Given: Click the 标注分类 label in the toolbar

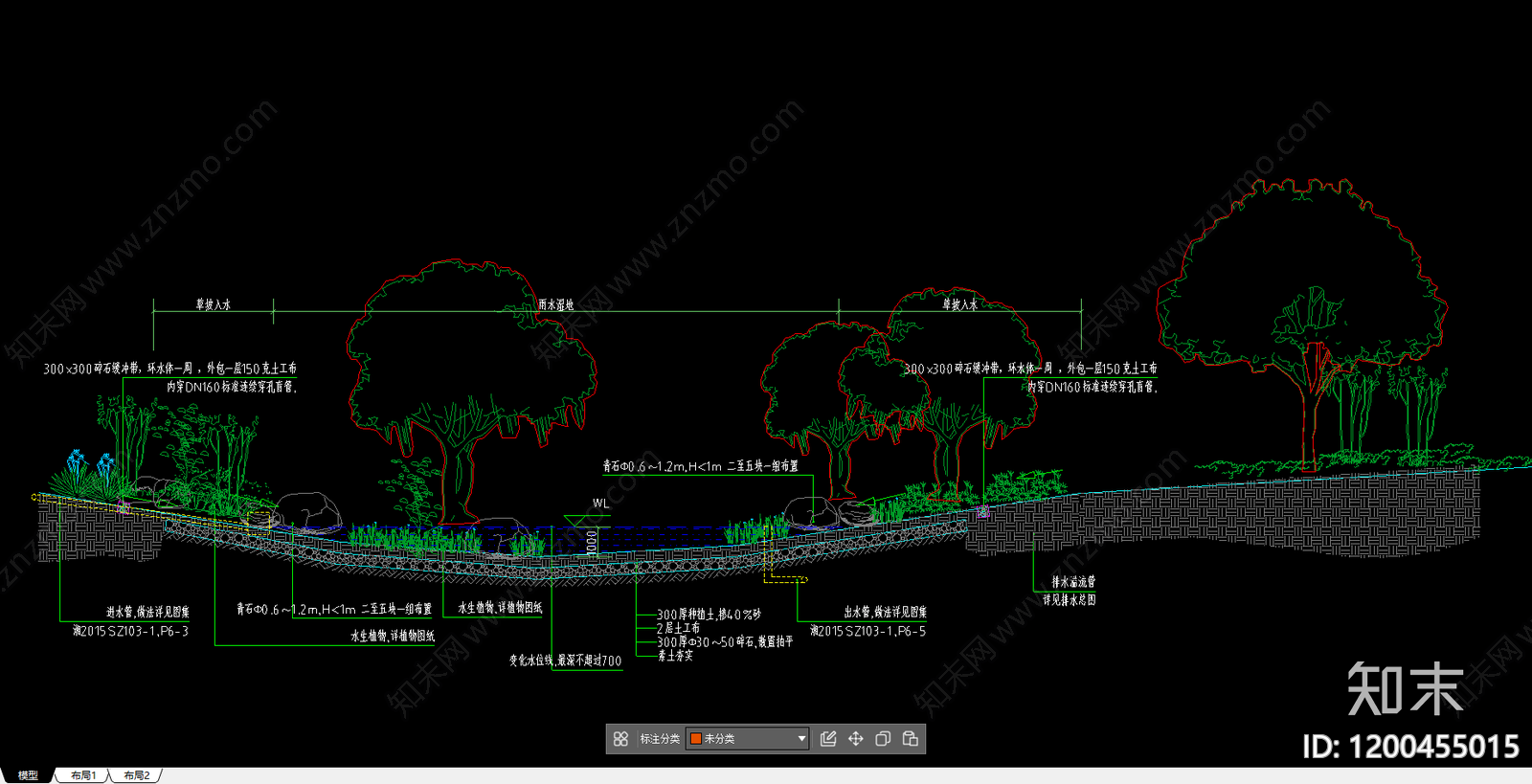Looking at the screenshot, I should (x=660, y=739).
